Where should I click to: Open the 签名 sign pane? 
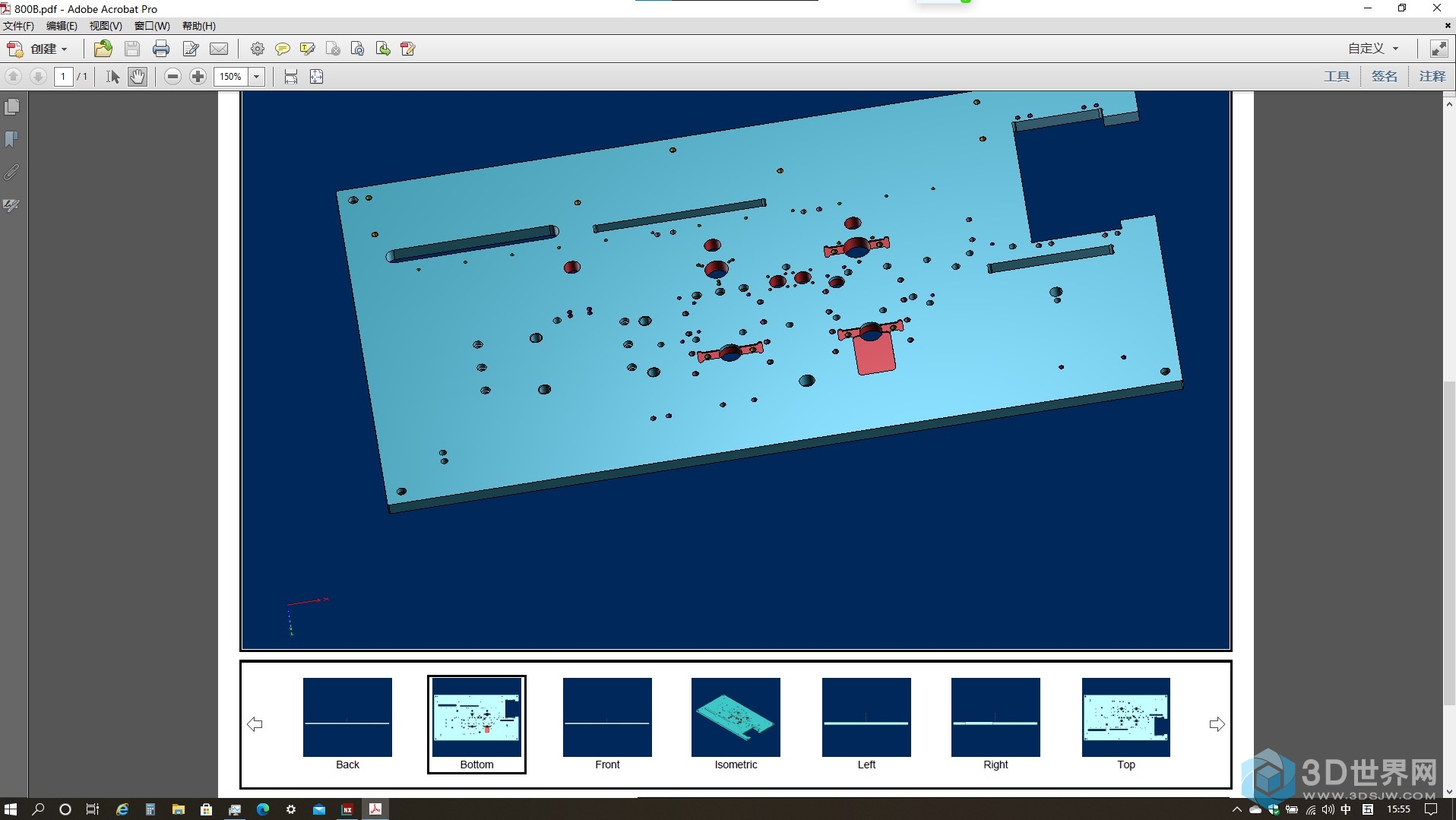tap(1384, 76)
